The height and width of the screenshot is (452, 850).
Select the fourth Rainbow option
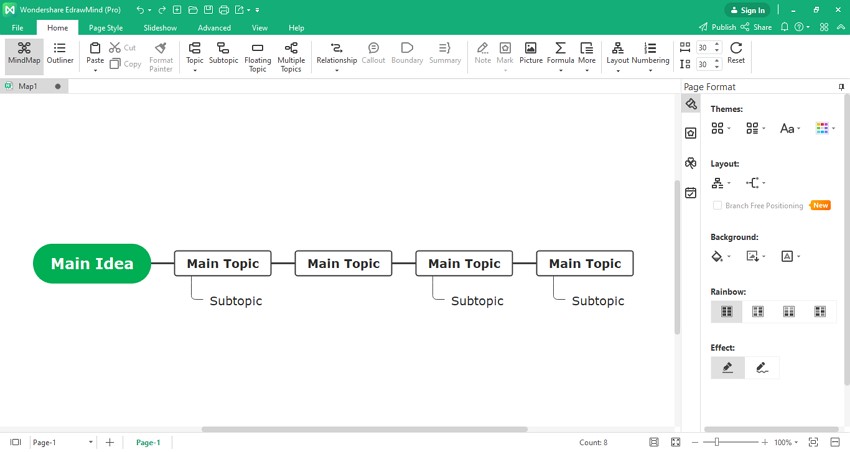pyautogui.click(x=820, y=311)
